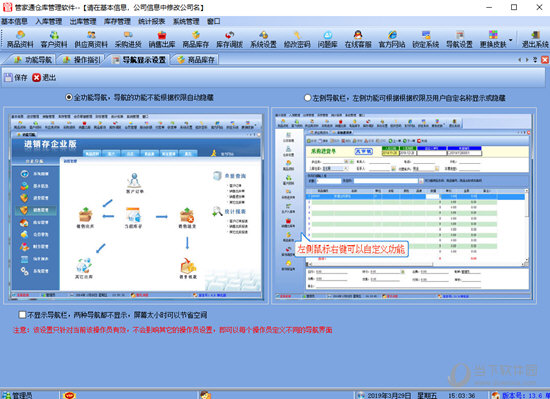The width and height of the screenshot is (550, 399).
Task: Save the navigation display settings
Action: tap(16, 77)
